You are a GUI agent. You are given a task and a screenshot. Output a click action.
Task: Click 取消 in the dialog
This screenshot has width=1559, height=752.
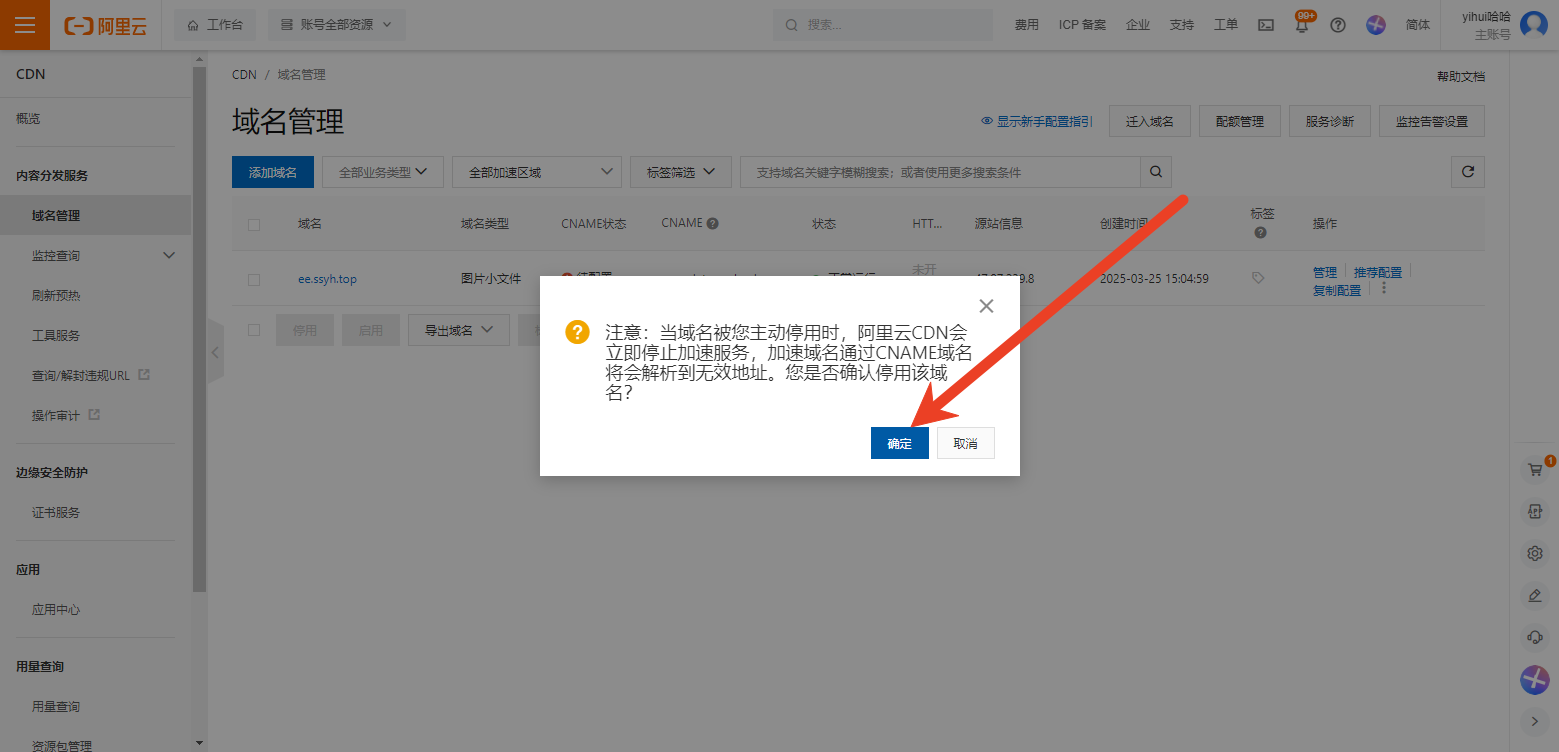965,443
